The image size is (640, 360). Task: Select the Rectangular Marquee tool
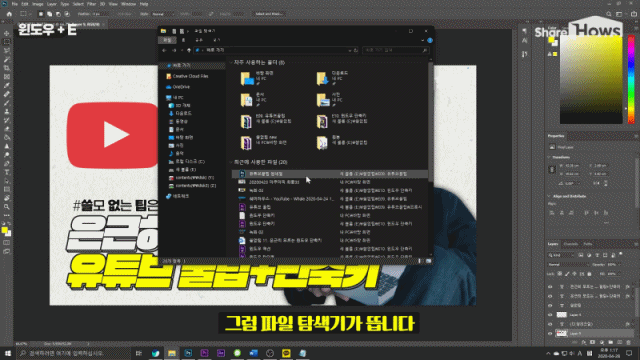(7, 42)
